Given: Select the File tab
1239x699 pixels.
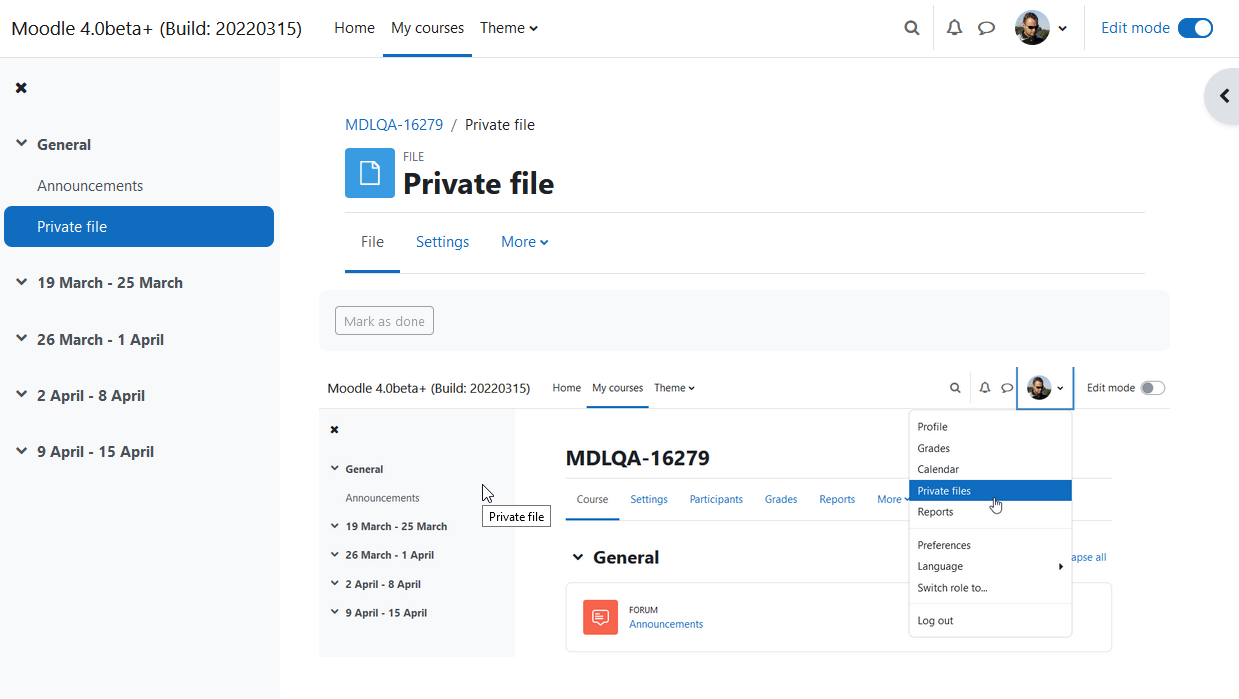Looking at the screenshot, I should pos(372,242).
